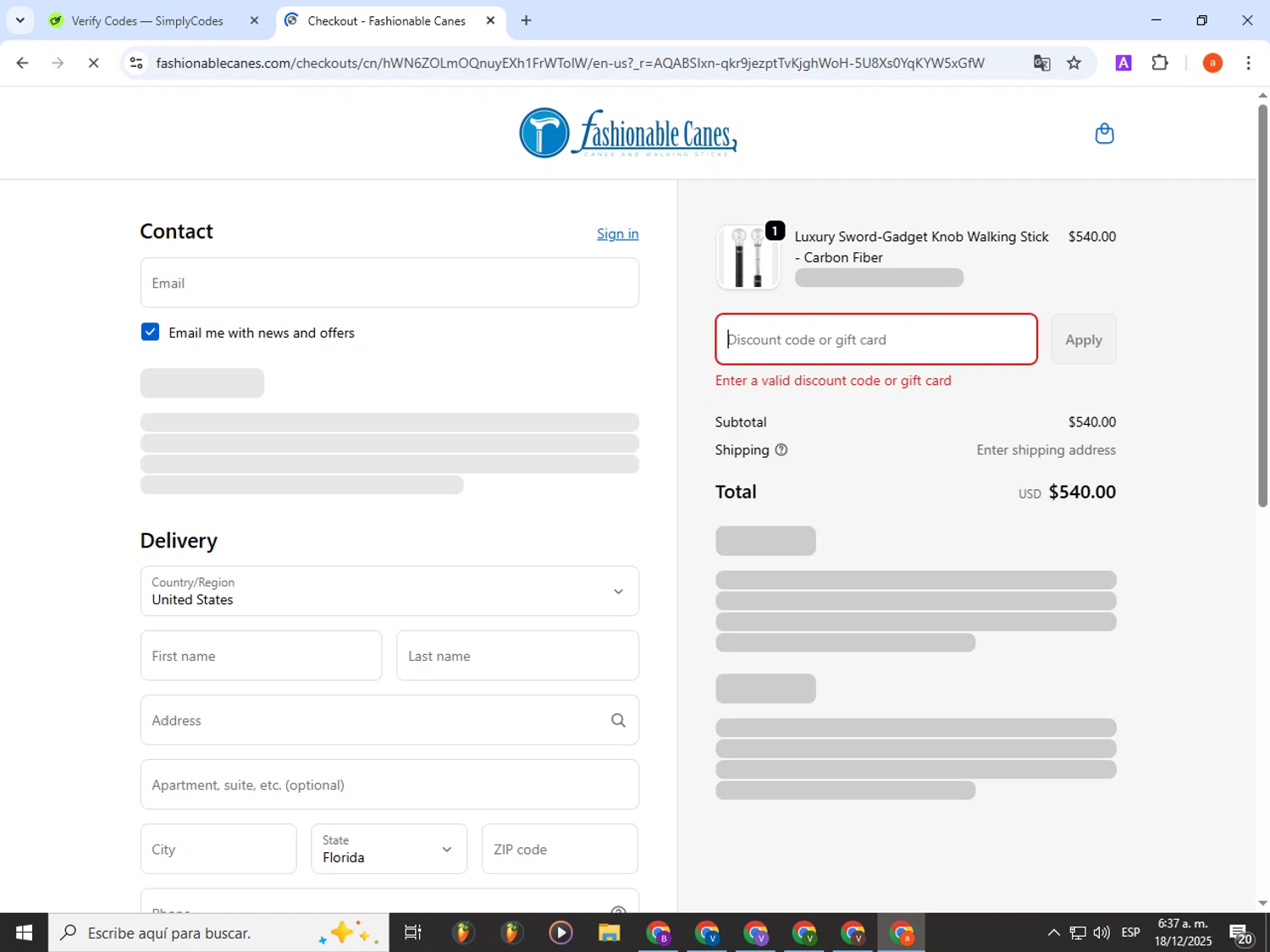
Task: Click the Address field
Action: 389,720
